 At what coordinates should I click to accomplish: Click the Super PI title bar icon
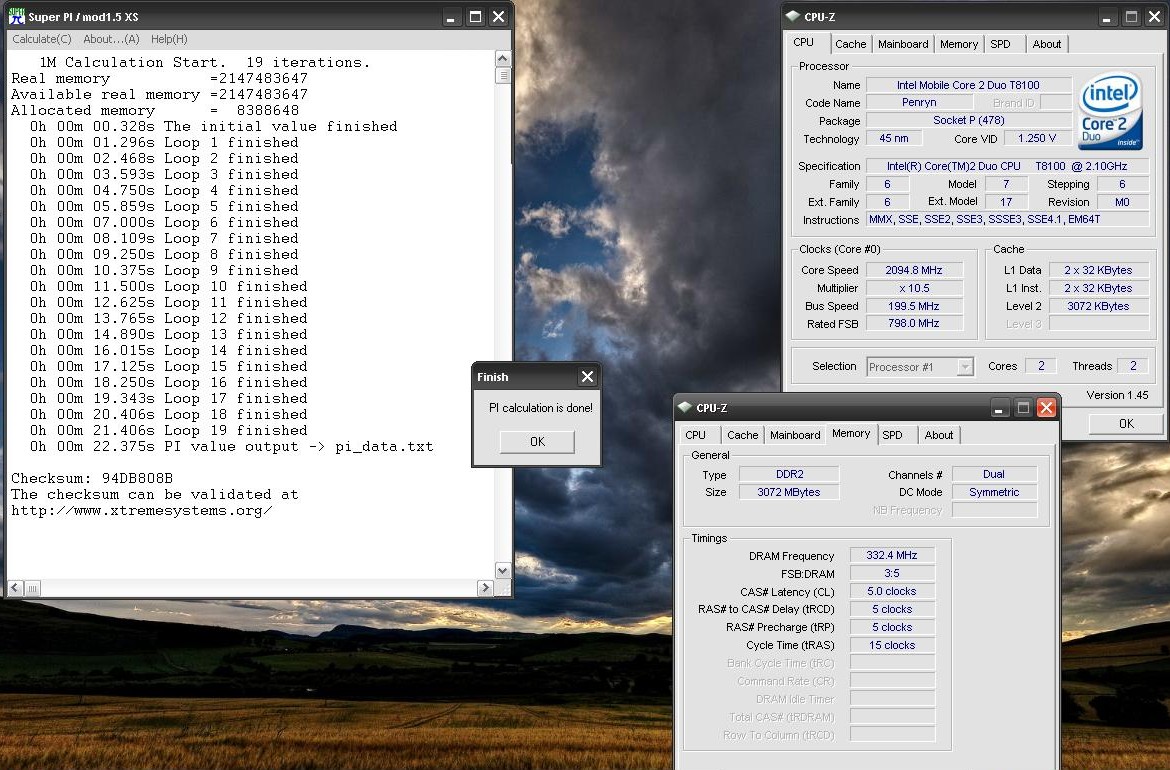[x=16, y=16]
